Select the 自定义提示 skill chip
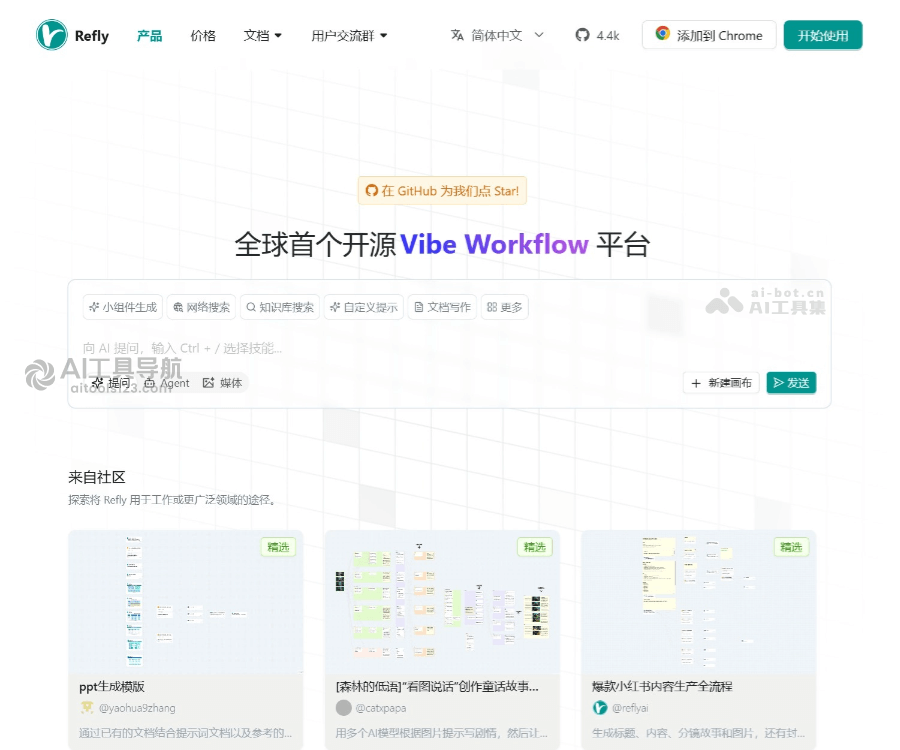900x750 pixels. [x=363, y=307]
